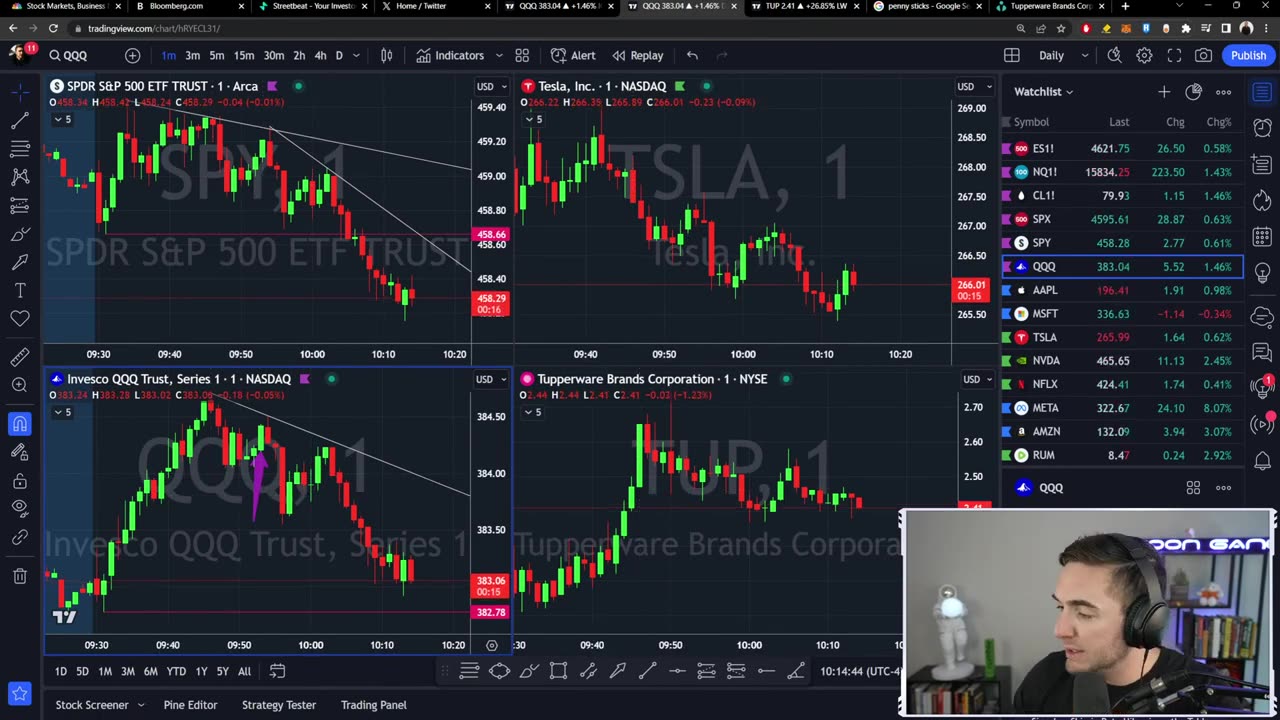Open chart settings gear

1144,56
